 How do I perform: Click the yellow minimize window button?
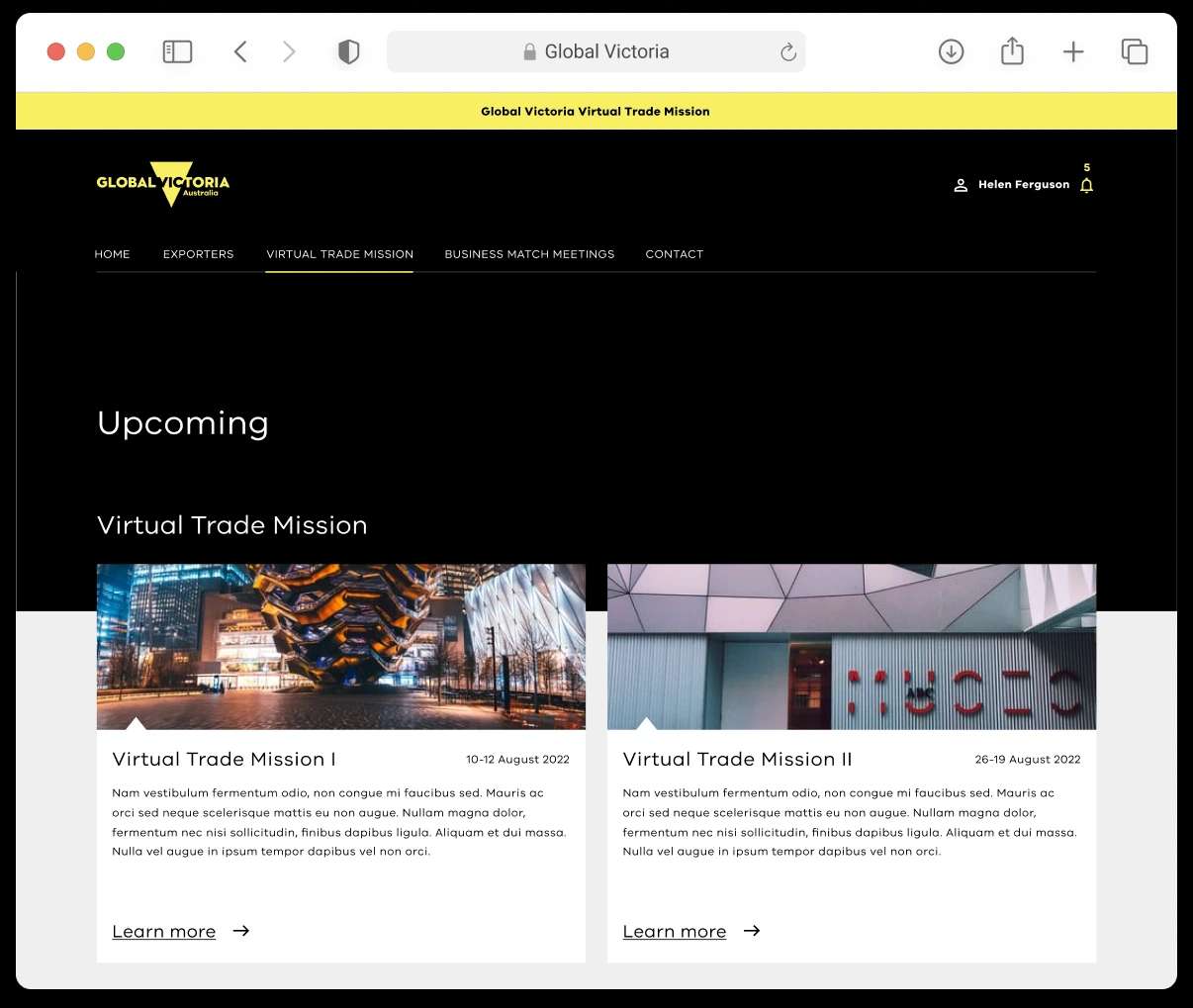click(x=86, y=51)
